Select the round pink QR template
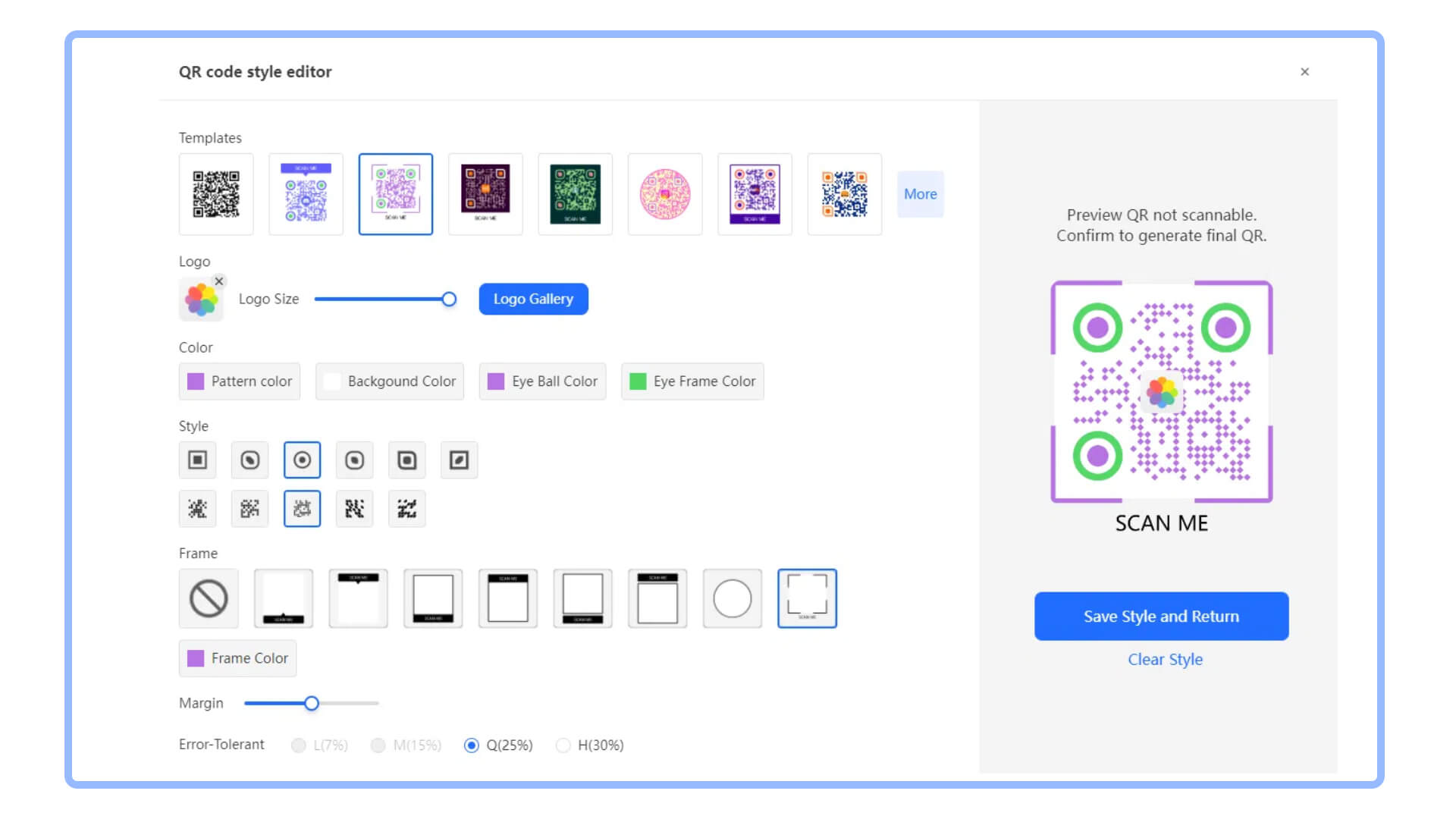The image size is (1456, 819). (x=665, y=194)
